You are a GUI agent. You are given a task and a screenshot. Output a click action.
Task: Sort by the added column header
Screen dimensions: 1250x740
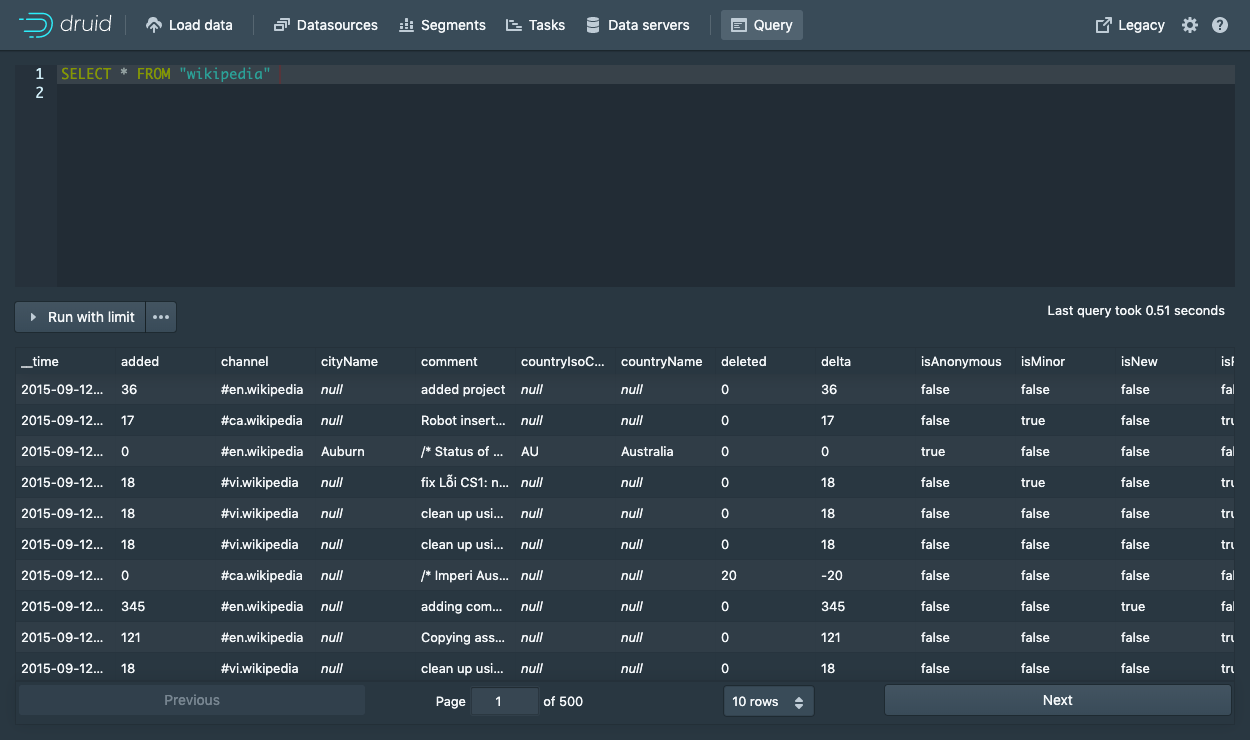[140, 361]
